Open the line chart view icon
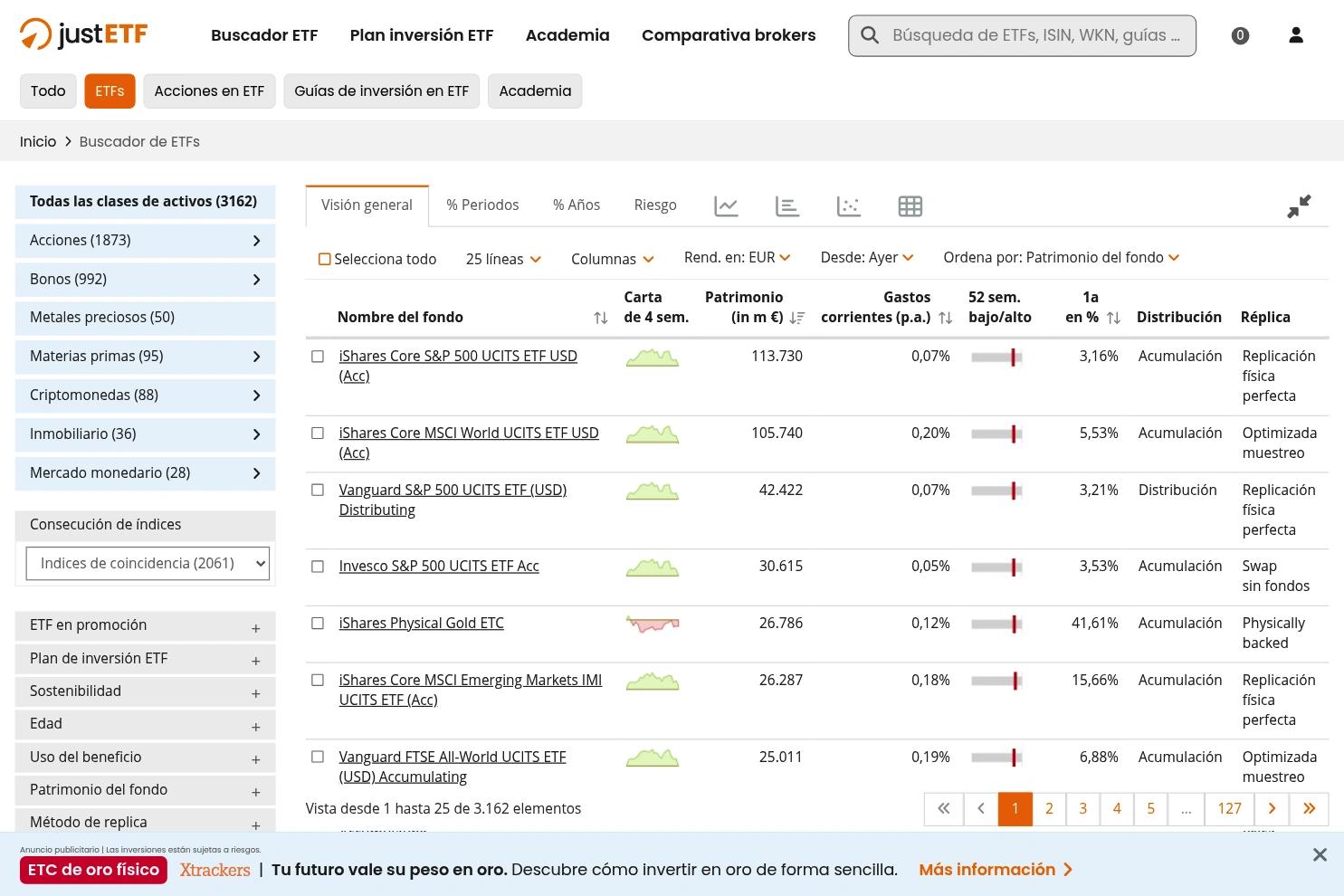Viewport: 1344px width, 896px height. [x=726, y=206]
